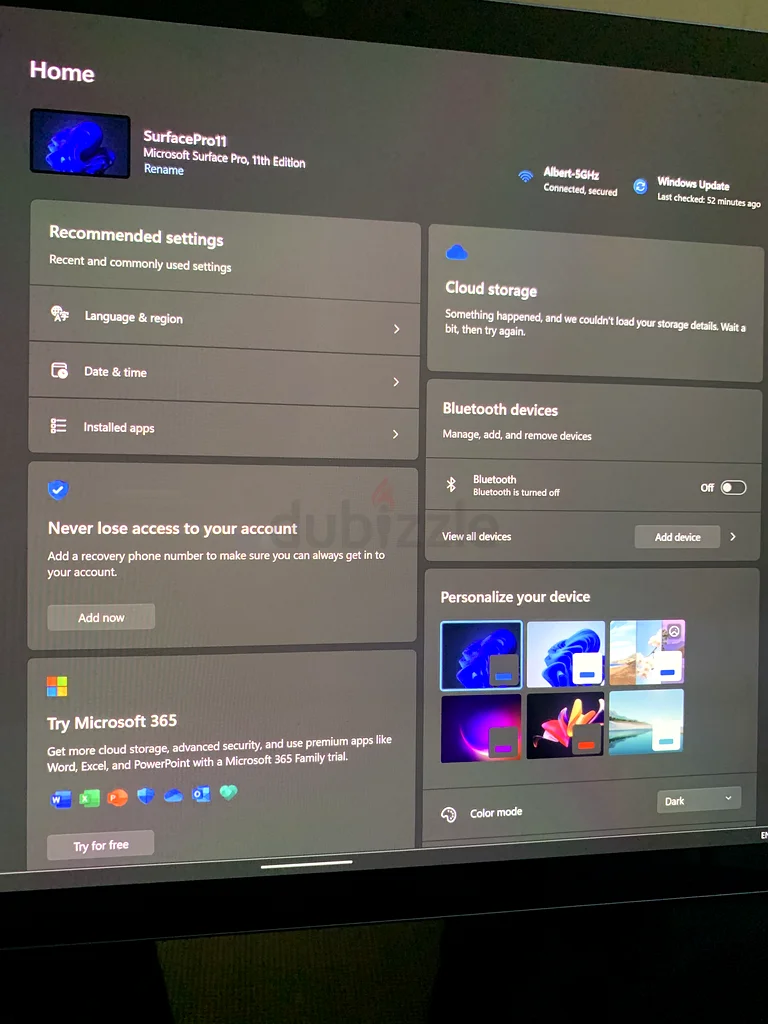Click the Excel app icon
The image size is (768, 1024).
tap(89, 797)
